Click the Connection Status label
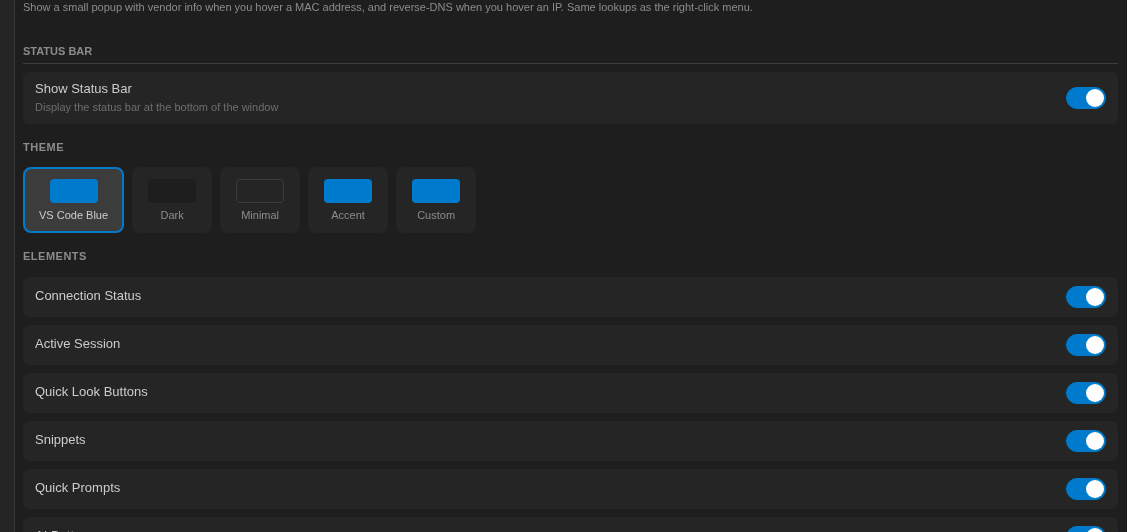The height and width of the screenshot is (532, 1127). [88, 296]
